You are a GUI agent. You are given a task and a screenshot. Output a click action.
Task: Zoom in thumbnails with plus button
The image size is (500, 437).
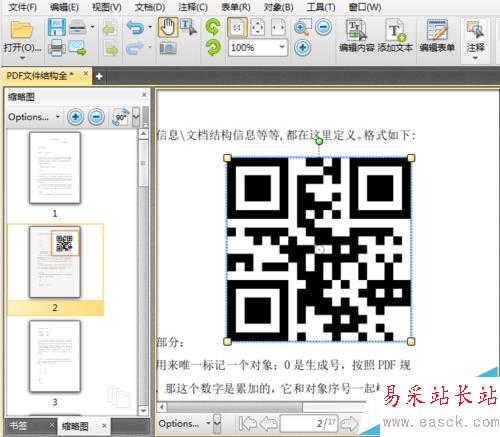click(75, 117)
